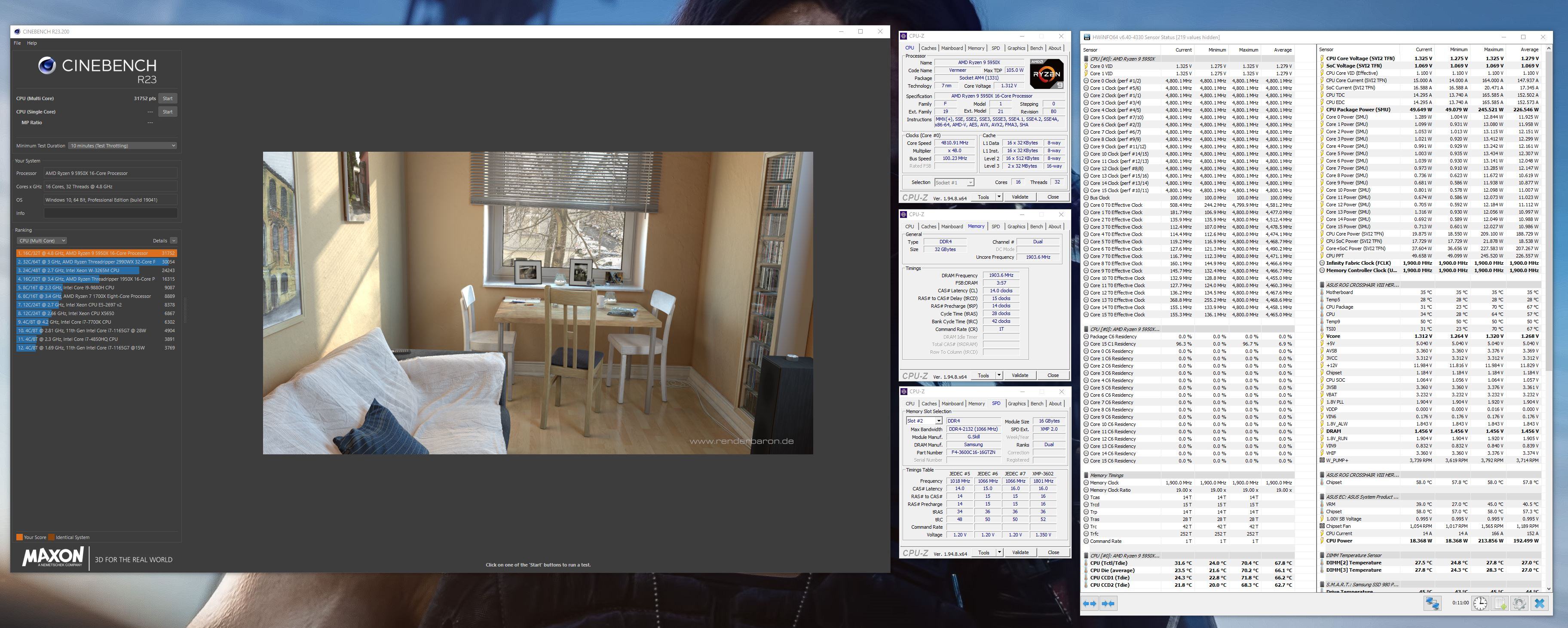Click the Info input field in Cinebench

click(110, 213)
